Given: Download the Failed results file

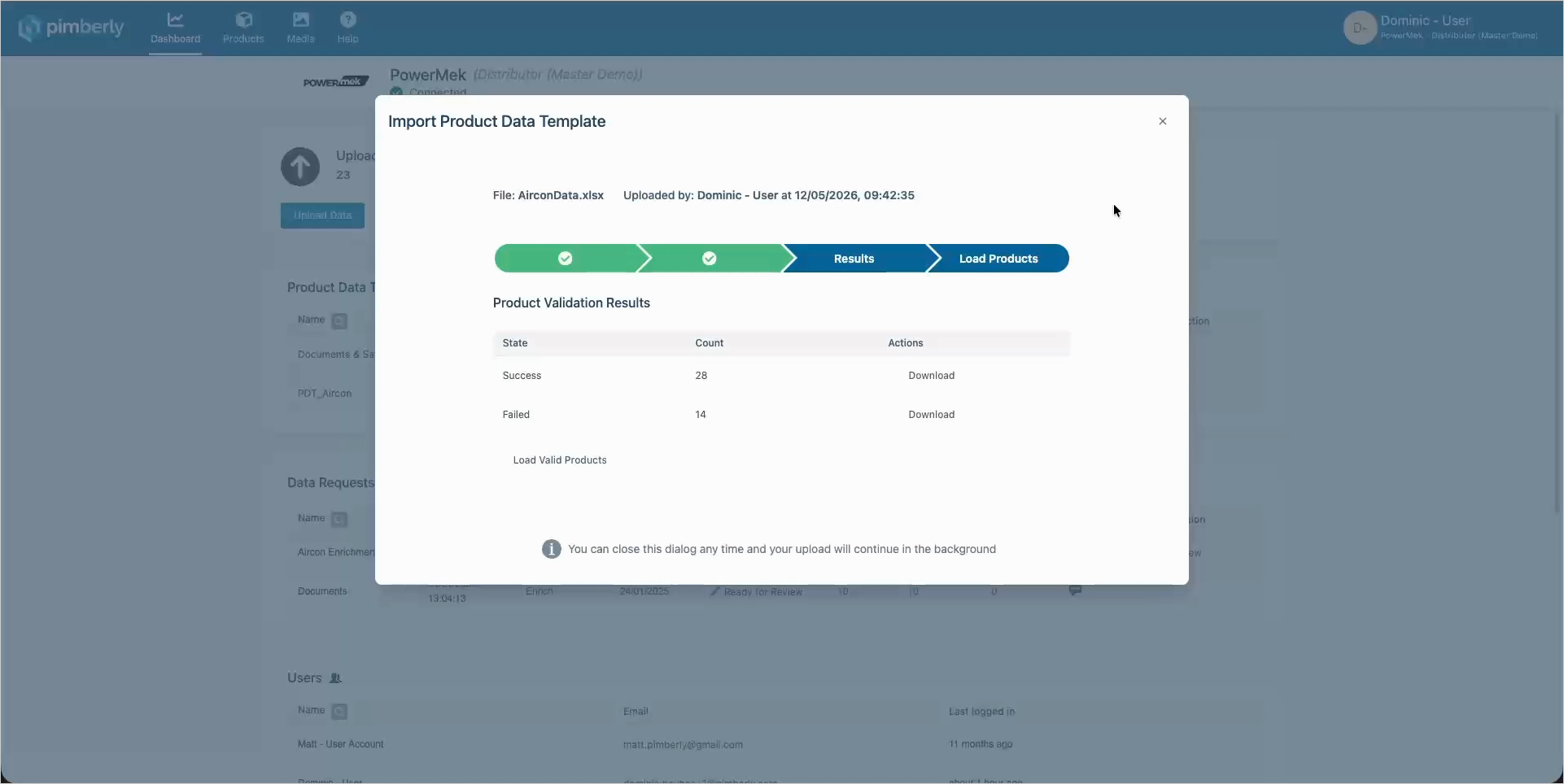Looking at the screenshot, I should tap(931, 415).
